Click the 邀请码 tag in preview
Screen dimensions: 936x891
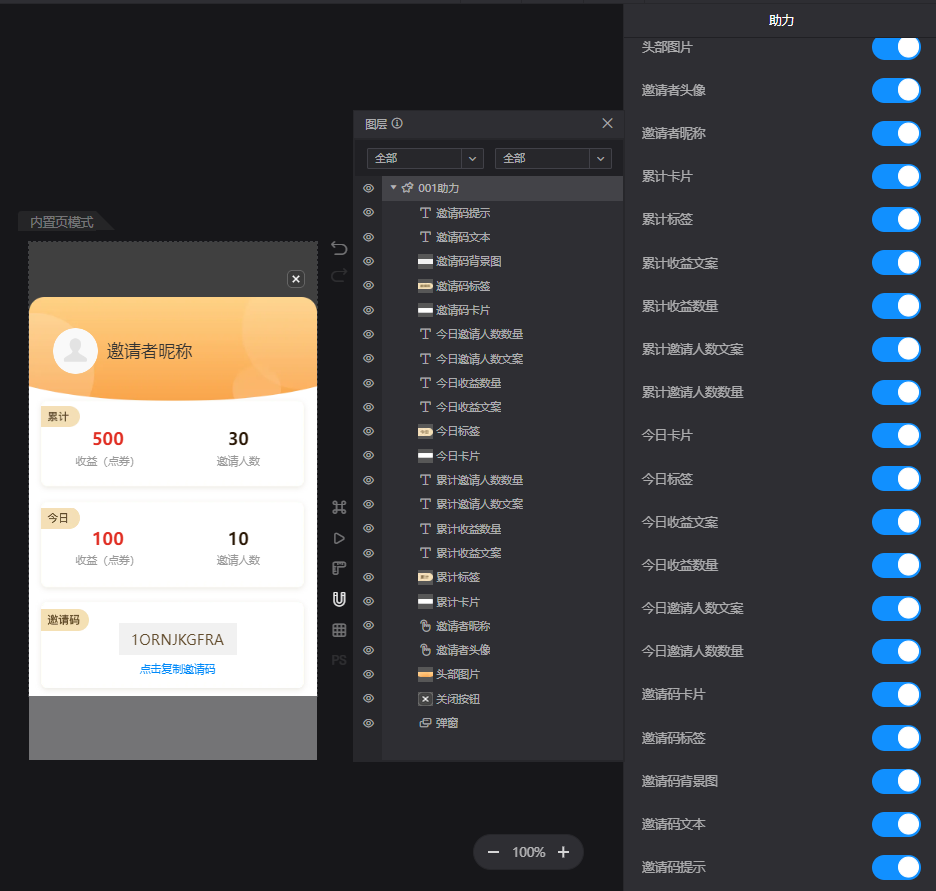tap(64, 620)
